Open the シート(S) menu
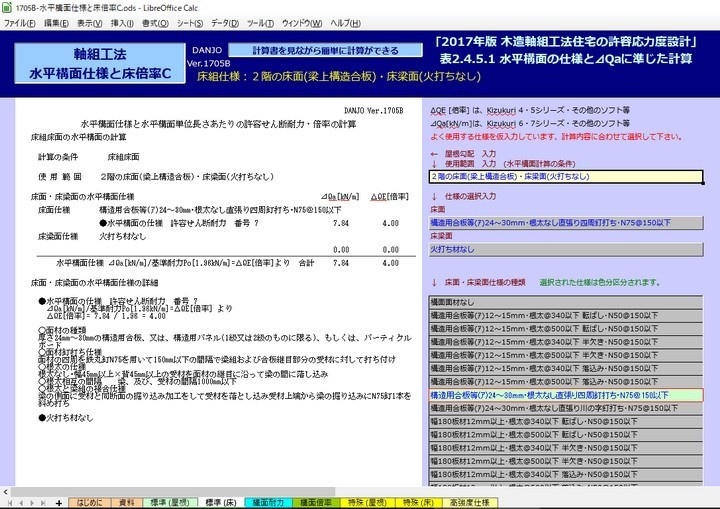This screenshot has width=720, height=509. pyautogui.click(x=190, y=23)
